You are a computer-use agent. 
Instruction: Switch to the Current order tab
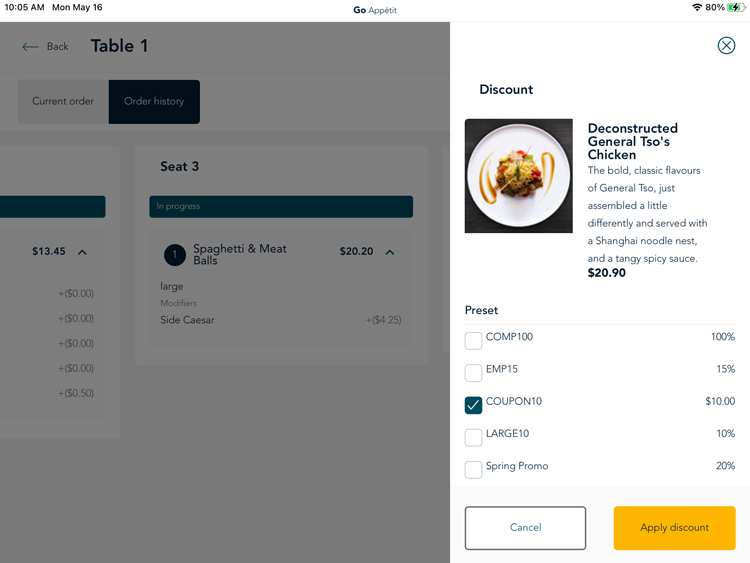tap(63, 101)
